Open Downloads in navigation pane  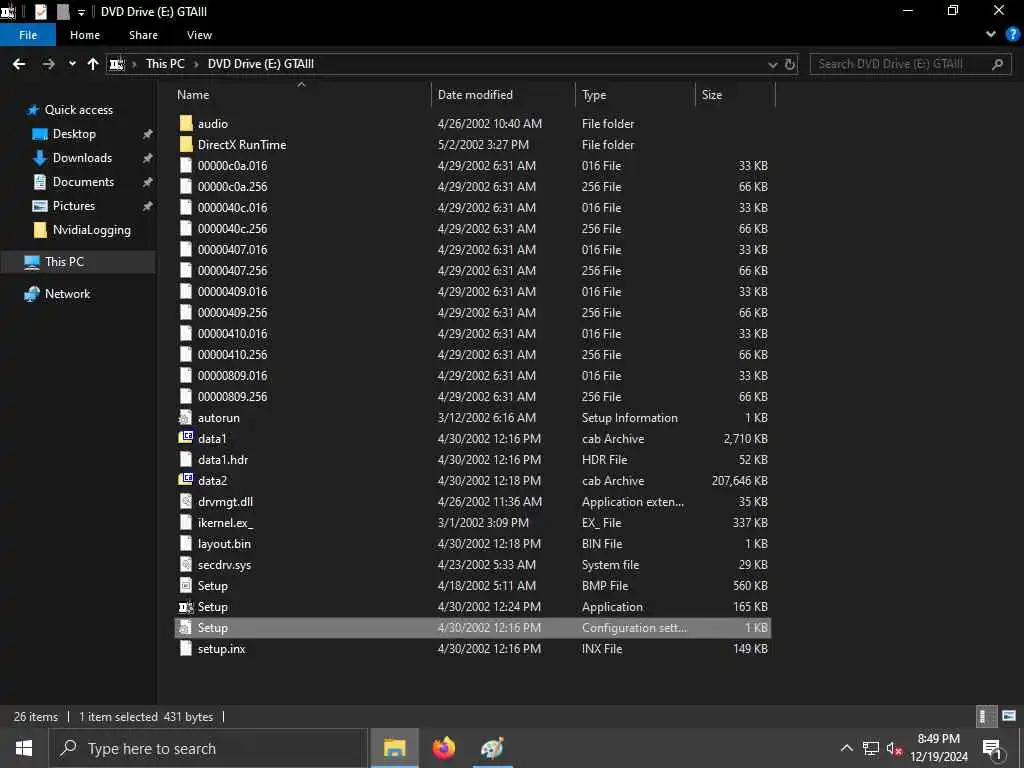82,158
